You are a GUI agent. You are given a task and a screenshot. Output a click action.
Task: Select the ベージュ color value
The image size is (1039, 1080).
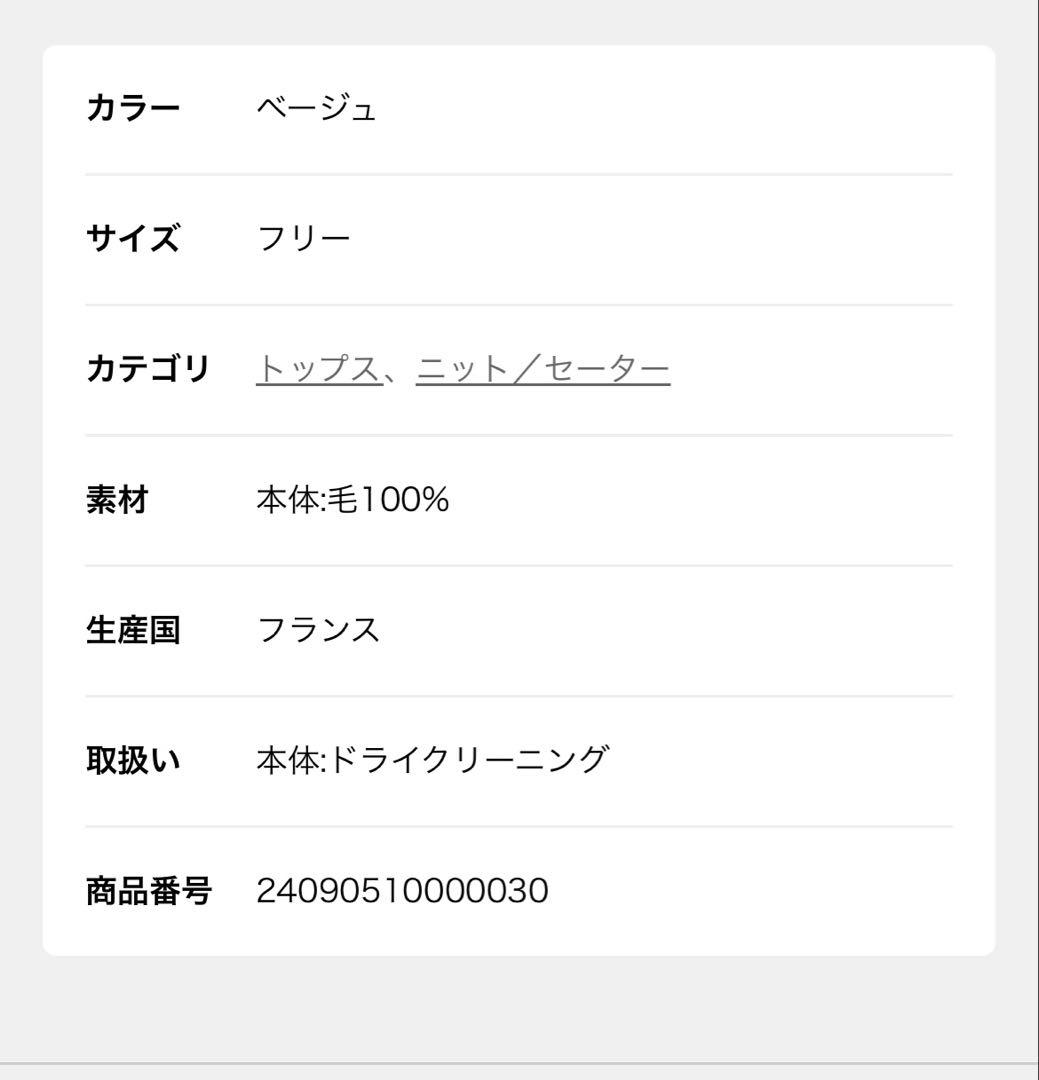pos(317,108)
